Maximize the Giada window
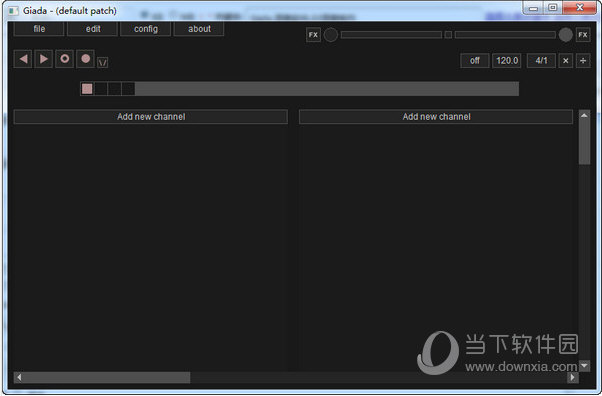Image resolution: width=602 pixels, height=396 pixels. pyautogui.click(x=552, y=8)
